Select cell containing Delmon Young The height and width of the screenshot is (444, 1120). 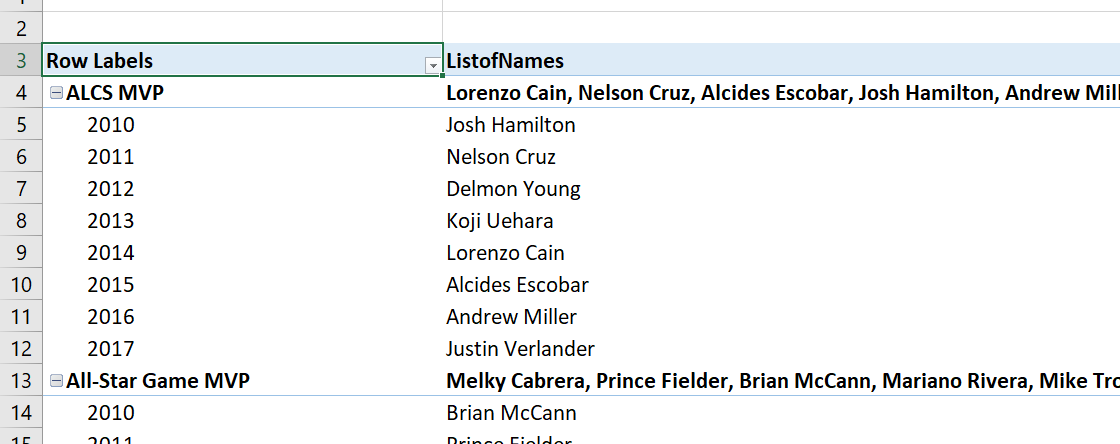(x=513, y=189)
